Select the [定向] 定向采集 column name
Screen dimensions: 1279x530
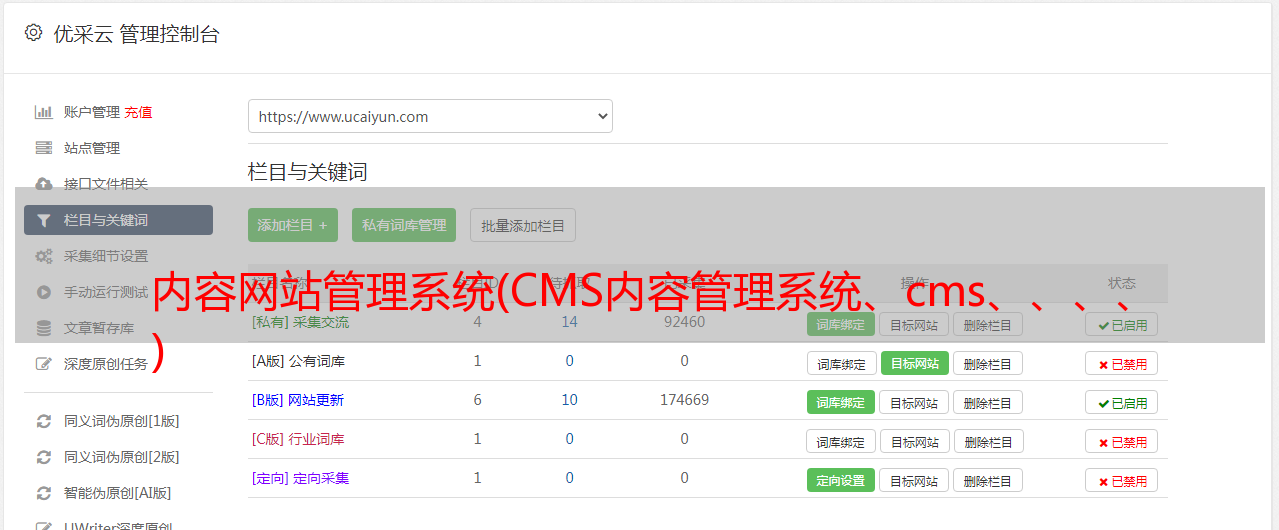point(301,478)
